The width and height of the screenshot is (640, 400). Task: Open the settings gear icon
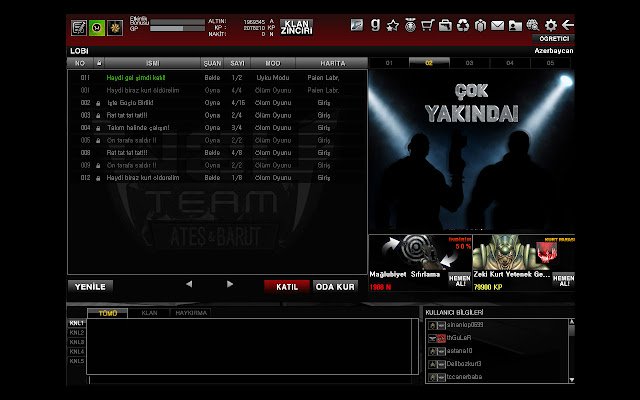(x=551, y=26)
